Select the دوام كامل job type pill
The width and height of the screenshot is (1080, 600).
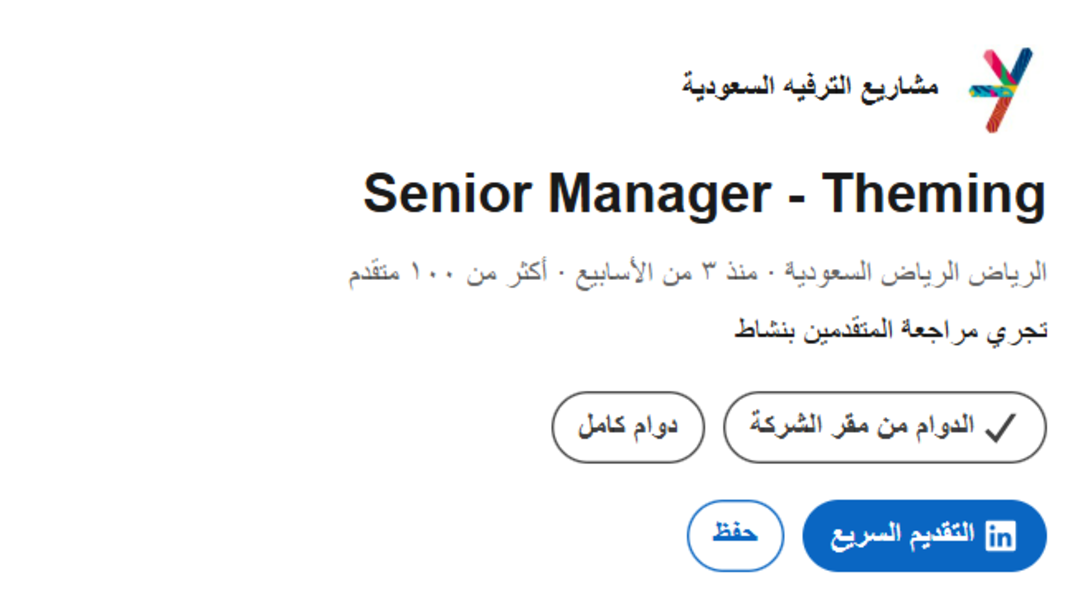tap(628, 427)
